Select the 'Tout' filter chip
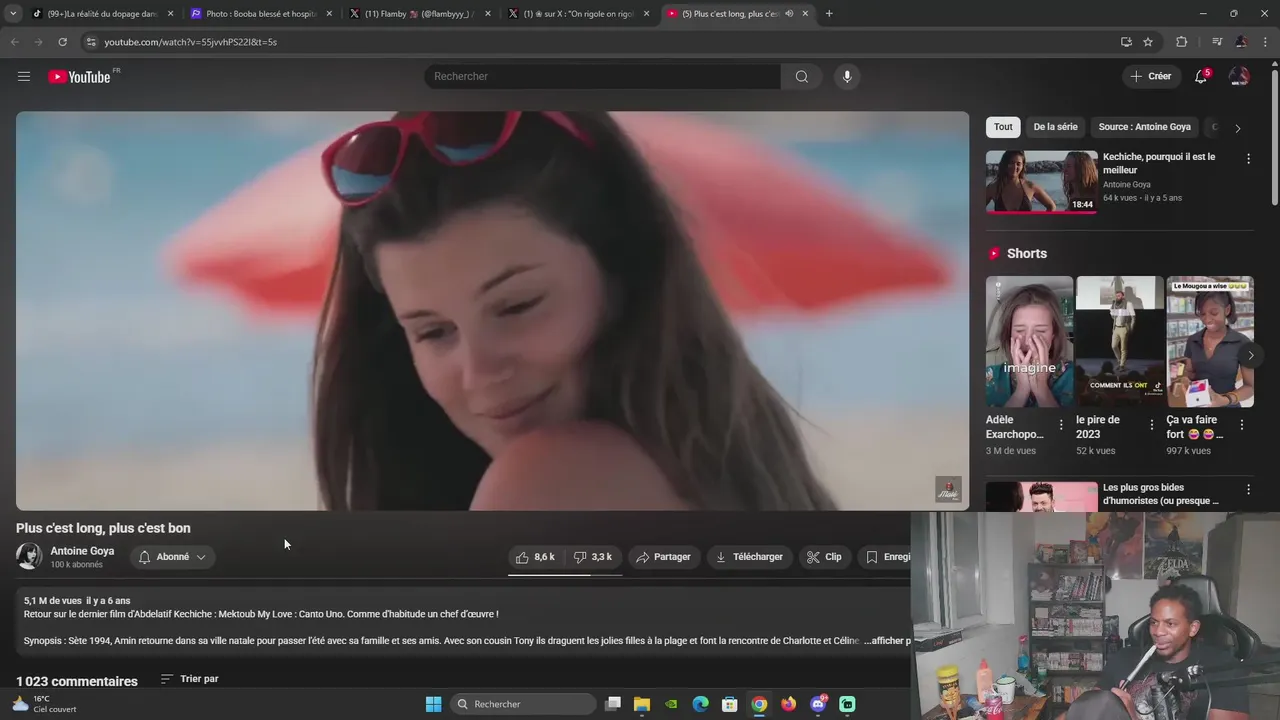The image size is (1280, 720). pyautogui.click(x=1003, y=127)
